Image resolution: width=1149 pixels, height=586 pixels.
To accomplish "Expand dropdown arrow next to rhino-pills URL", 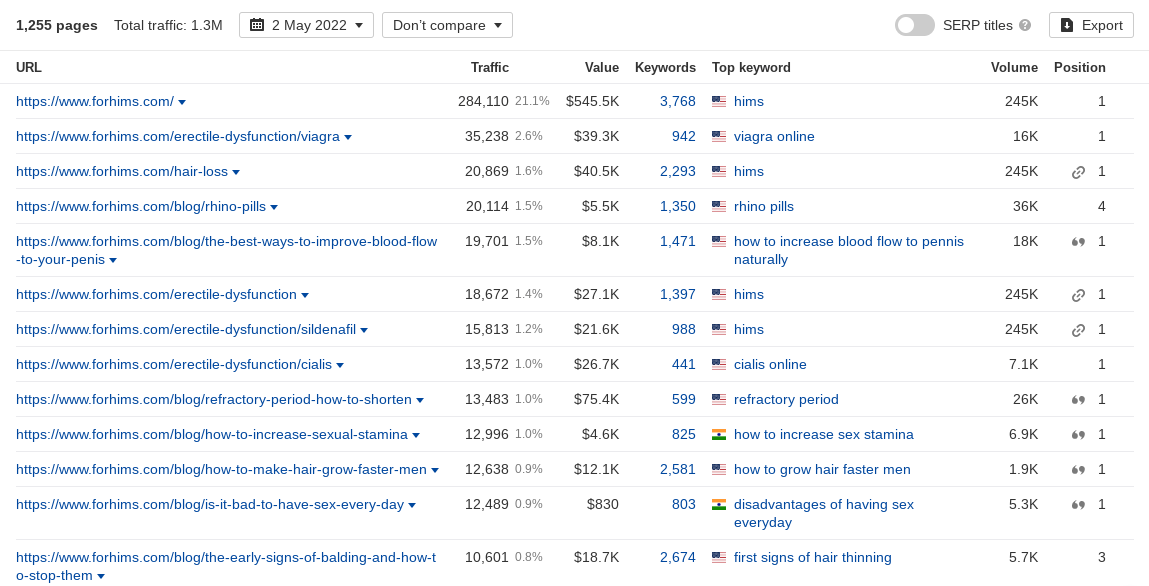I will point(274,207).
